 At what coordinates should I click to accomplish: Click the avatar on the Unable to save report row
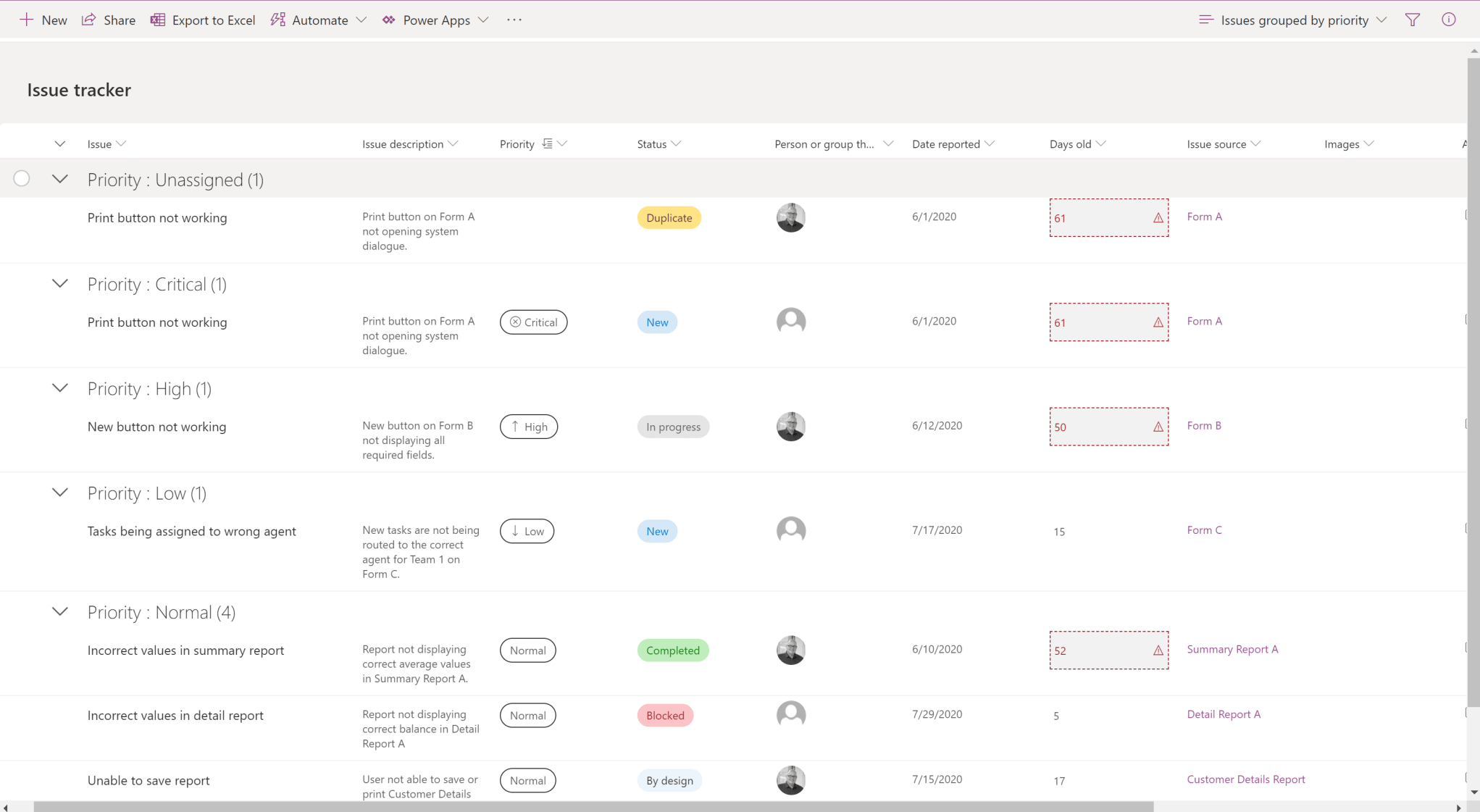click(790, 780)
